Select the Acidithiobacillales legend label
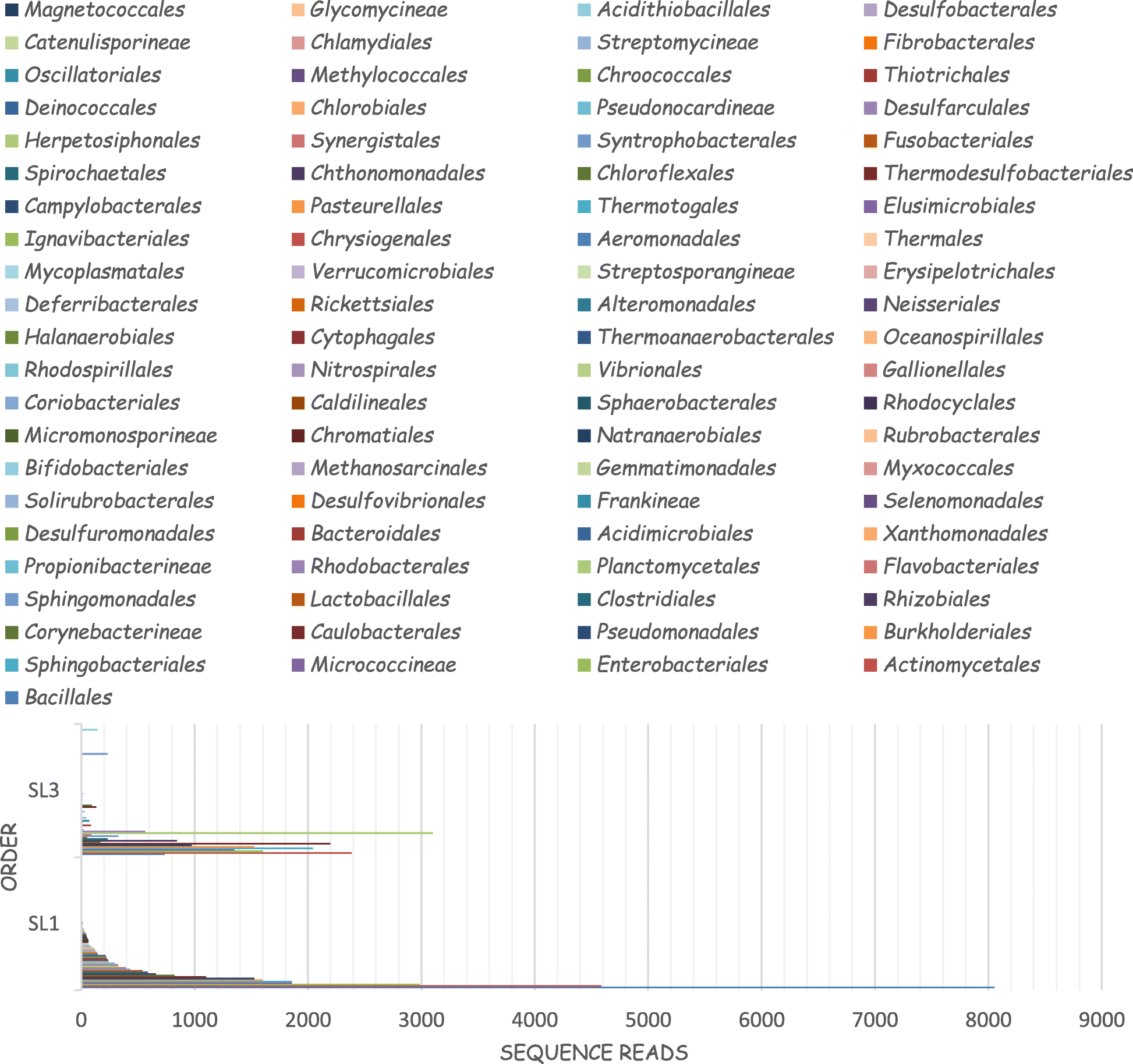1133x1064 pixels. tap(684, 9)
